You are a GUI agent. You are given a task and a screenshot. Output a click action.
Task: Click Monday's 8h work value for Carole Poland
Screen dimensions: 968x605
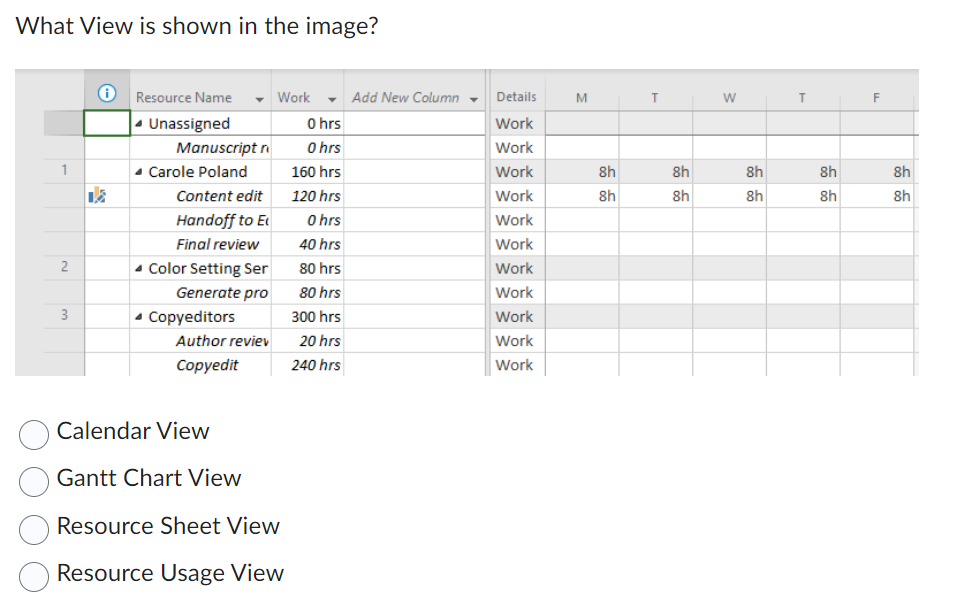[x=605, y=171]
